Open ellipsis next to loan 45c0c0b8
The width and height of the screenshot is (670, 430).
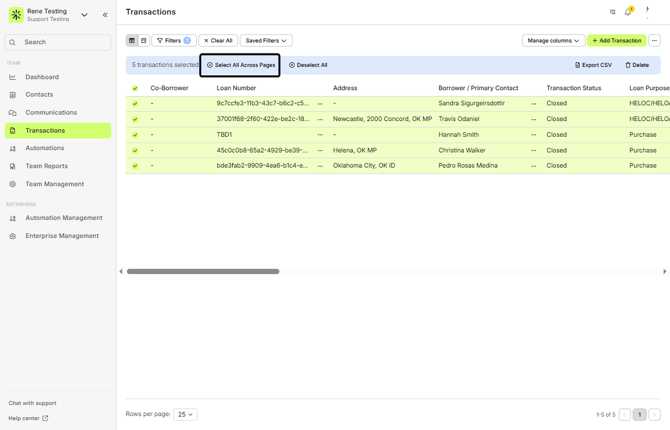point(320,150)
